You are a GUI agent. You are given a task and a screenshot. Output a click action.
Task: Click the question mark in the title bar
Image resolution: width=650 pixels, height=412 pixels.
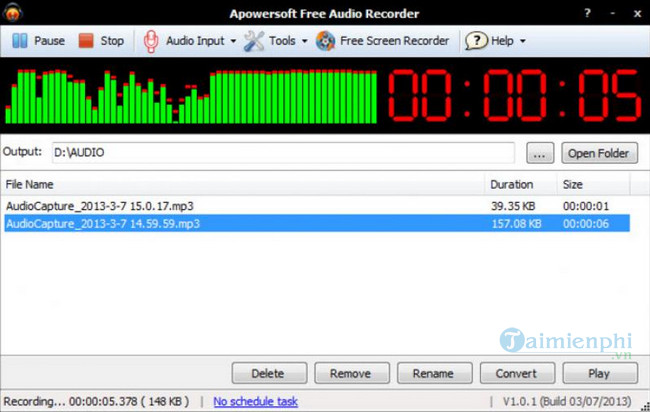coord(587,13)
